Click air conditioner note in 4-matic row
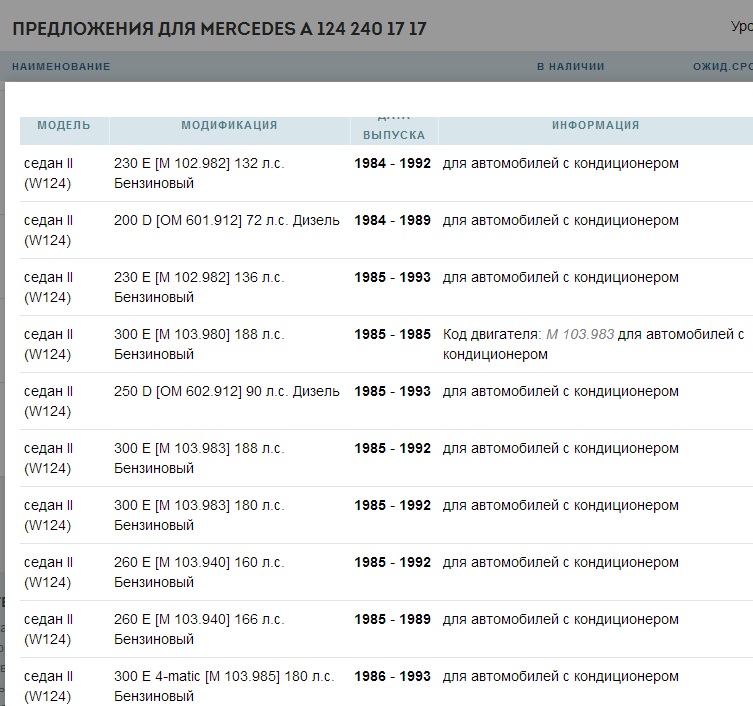Viewport: 753px width, 706px height. pos(560,676)
